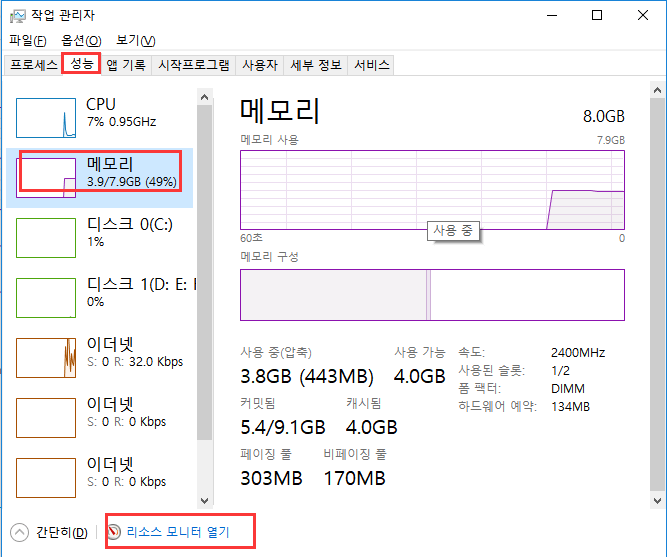
Task: Select the CPU usage graph thumbnail
Action: pos(46,118)
